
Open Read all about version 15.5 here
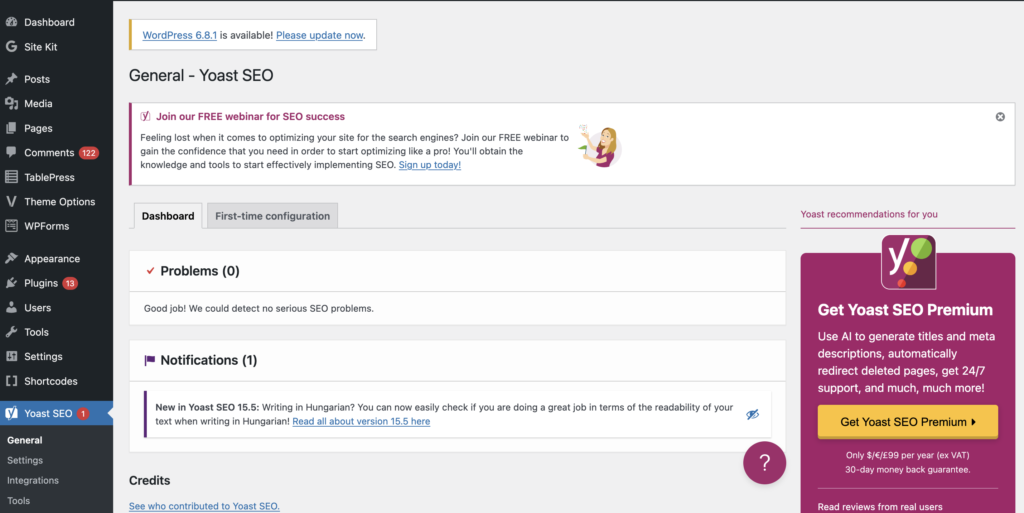point(361,421)
